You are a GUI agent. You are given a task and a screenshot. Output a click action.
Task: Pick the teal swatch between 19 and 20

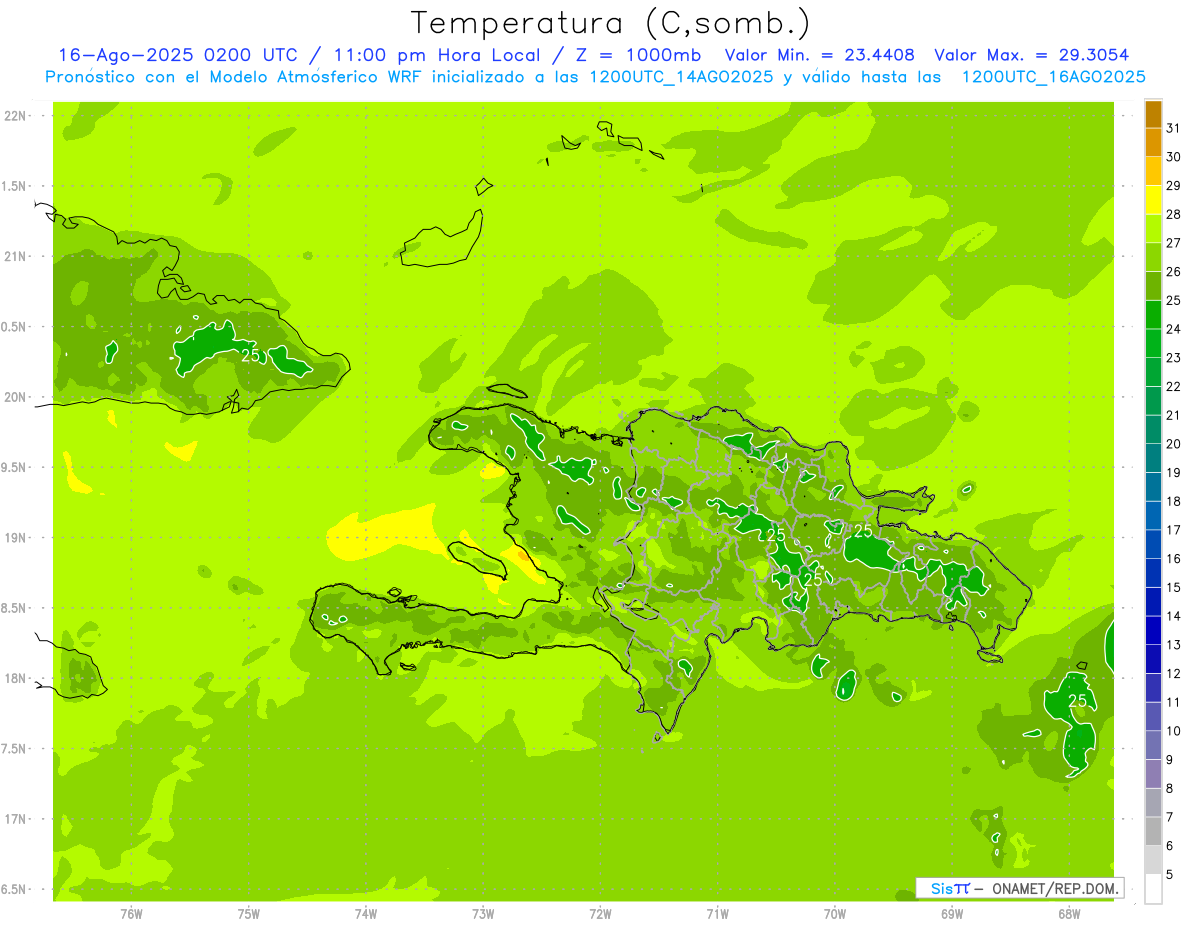click(1153, 458)
